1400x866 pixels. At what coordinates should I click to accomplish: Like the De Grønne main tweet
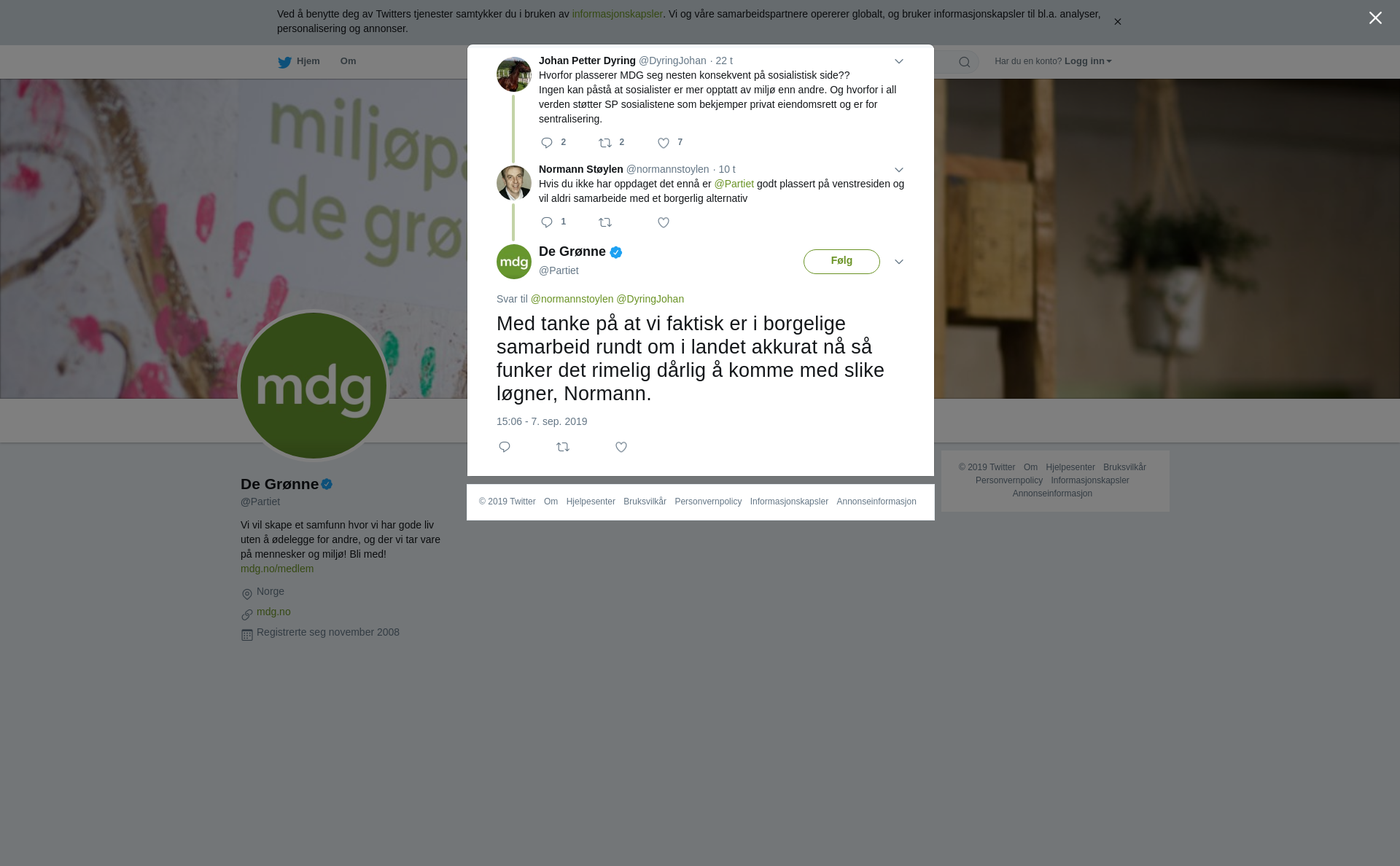point(621,447)
